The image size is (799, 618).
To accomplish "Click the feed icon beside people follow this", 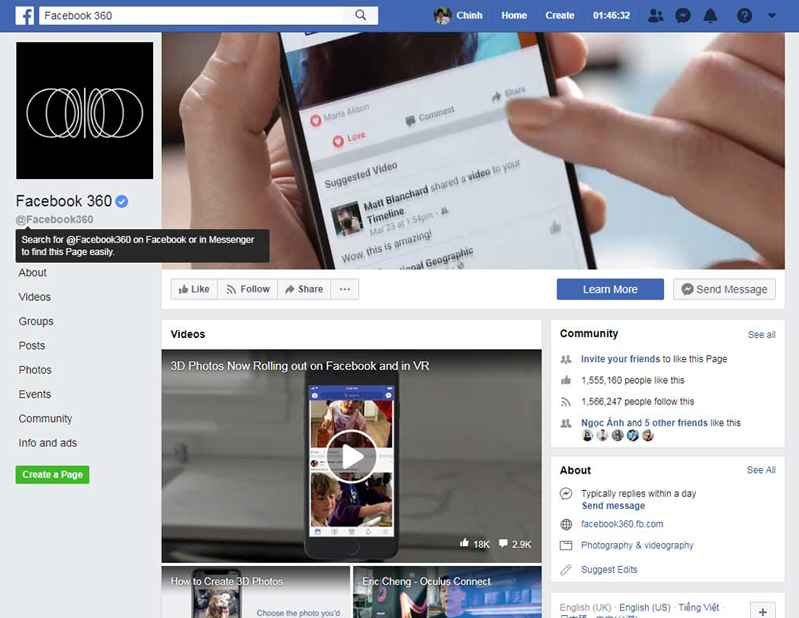I will pos(566,402).
